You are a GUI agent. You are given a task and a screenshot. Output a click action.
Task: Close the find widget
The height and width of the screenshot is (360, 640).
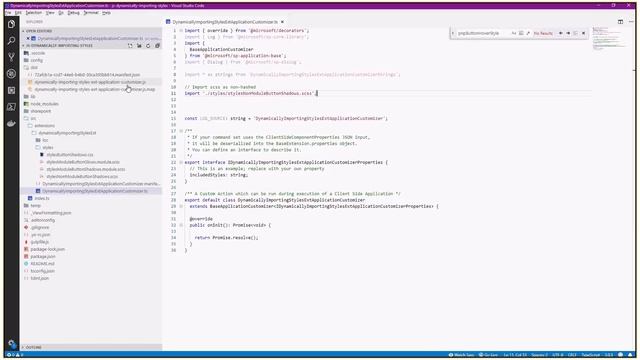coord(583,33)
